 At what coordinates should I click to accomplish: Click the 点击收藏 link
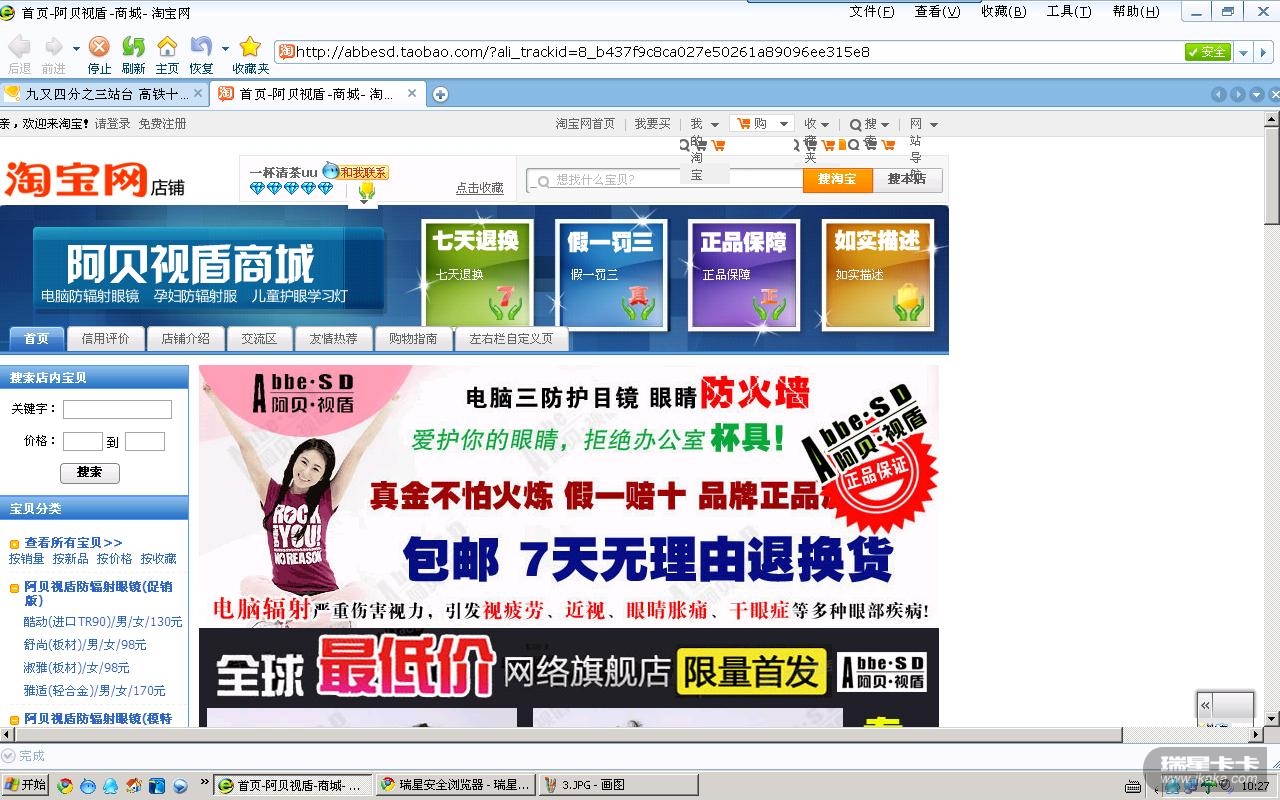click(480, 188)
